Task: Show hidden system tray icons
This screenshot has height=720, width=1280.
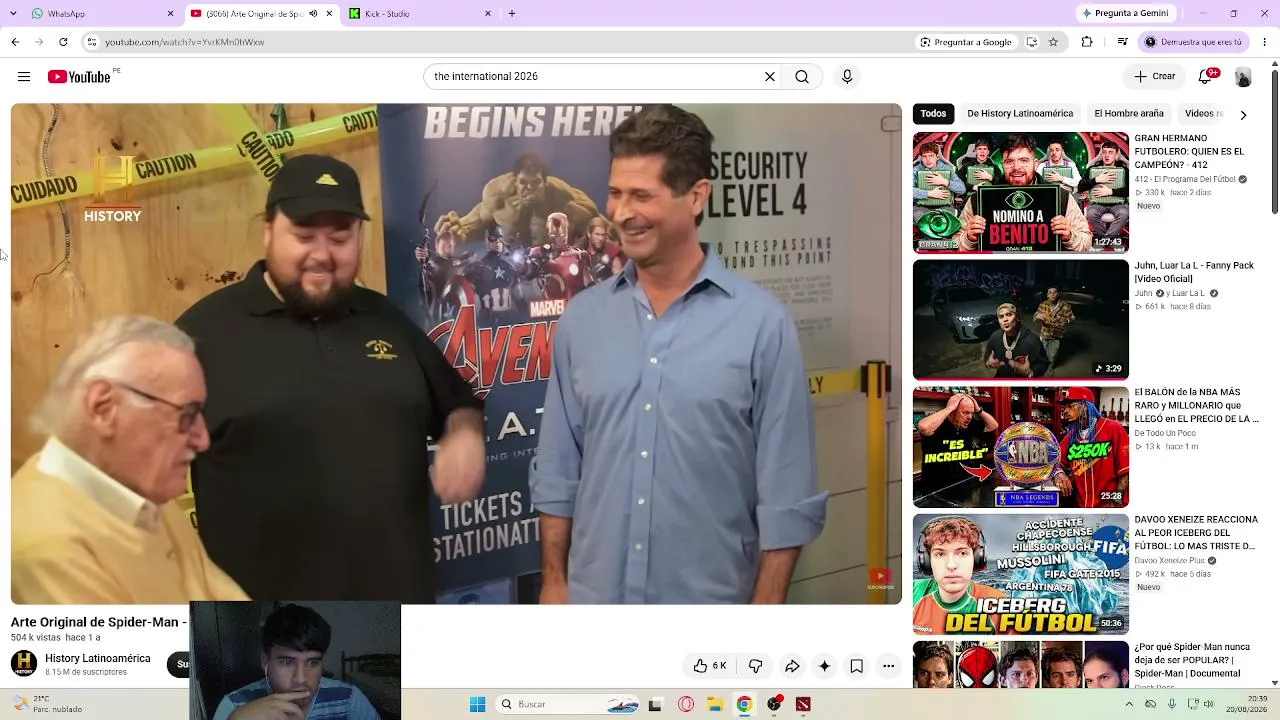Action: pos(1130,704)
